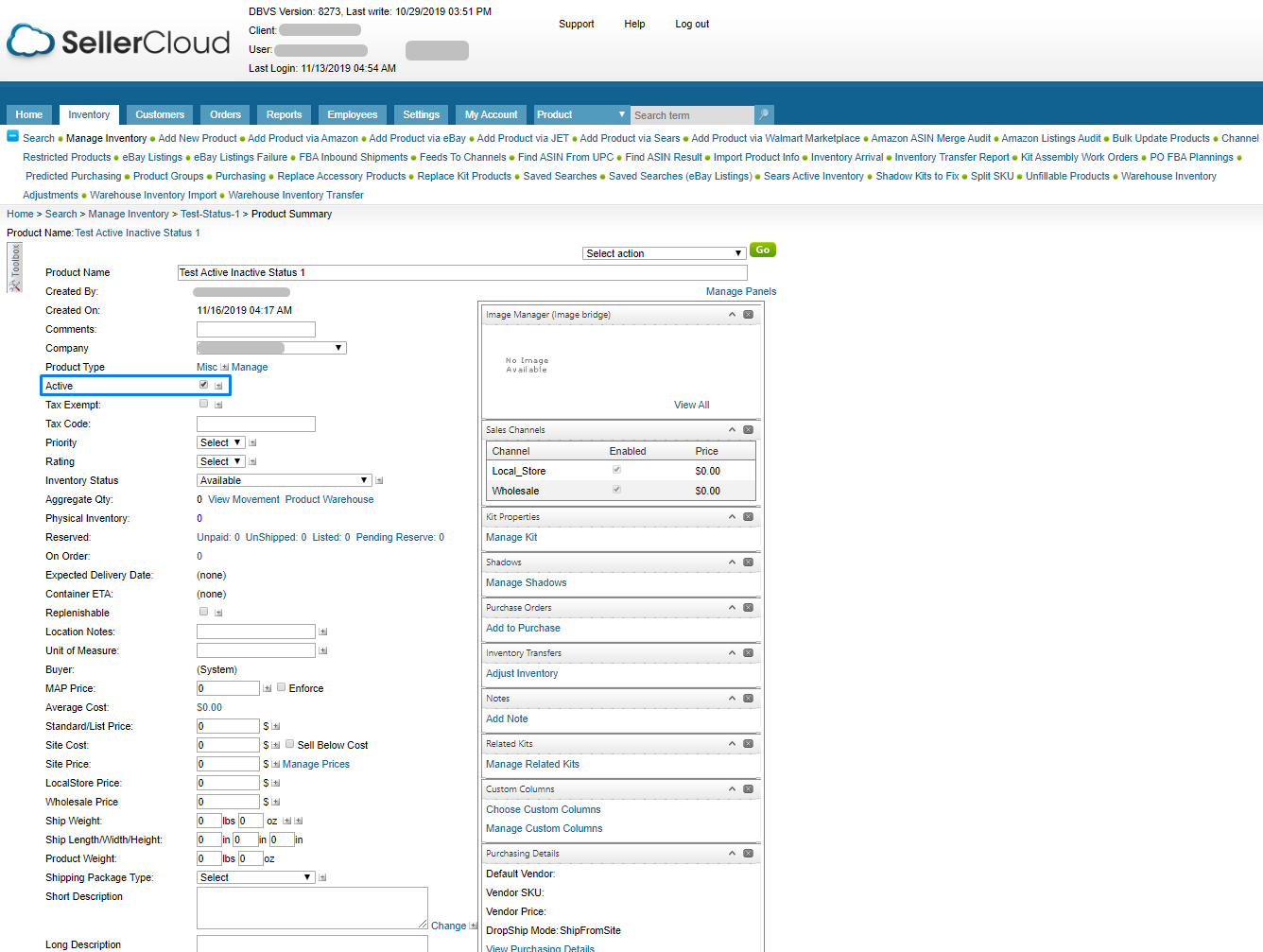Go to the Orders tab
Viewport: 1263px width, 952px height.
[x=225, y=115]
